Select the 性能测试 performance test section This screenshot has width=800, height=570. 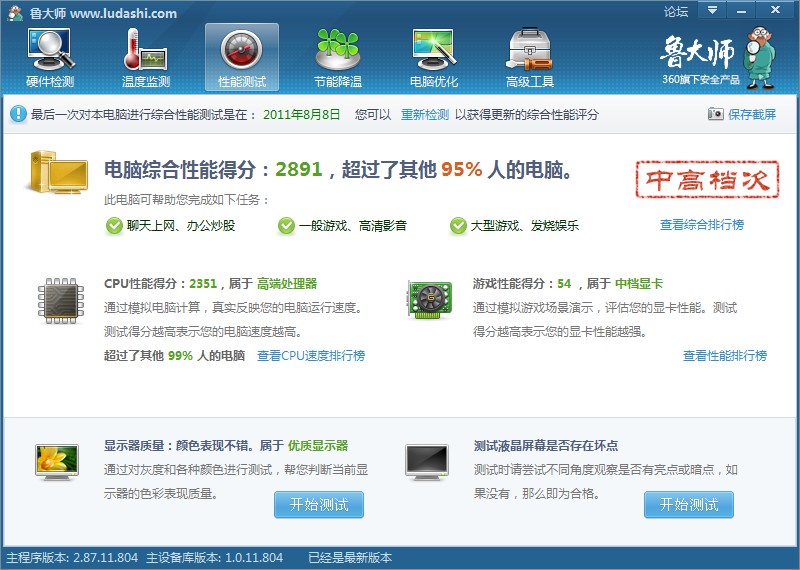pyautogui.click(x=242, y=57)
